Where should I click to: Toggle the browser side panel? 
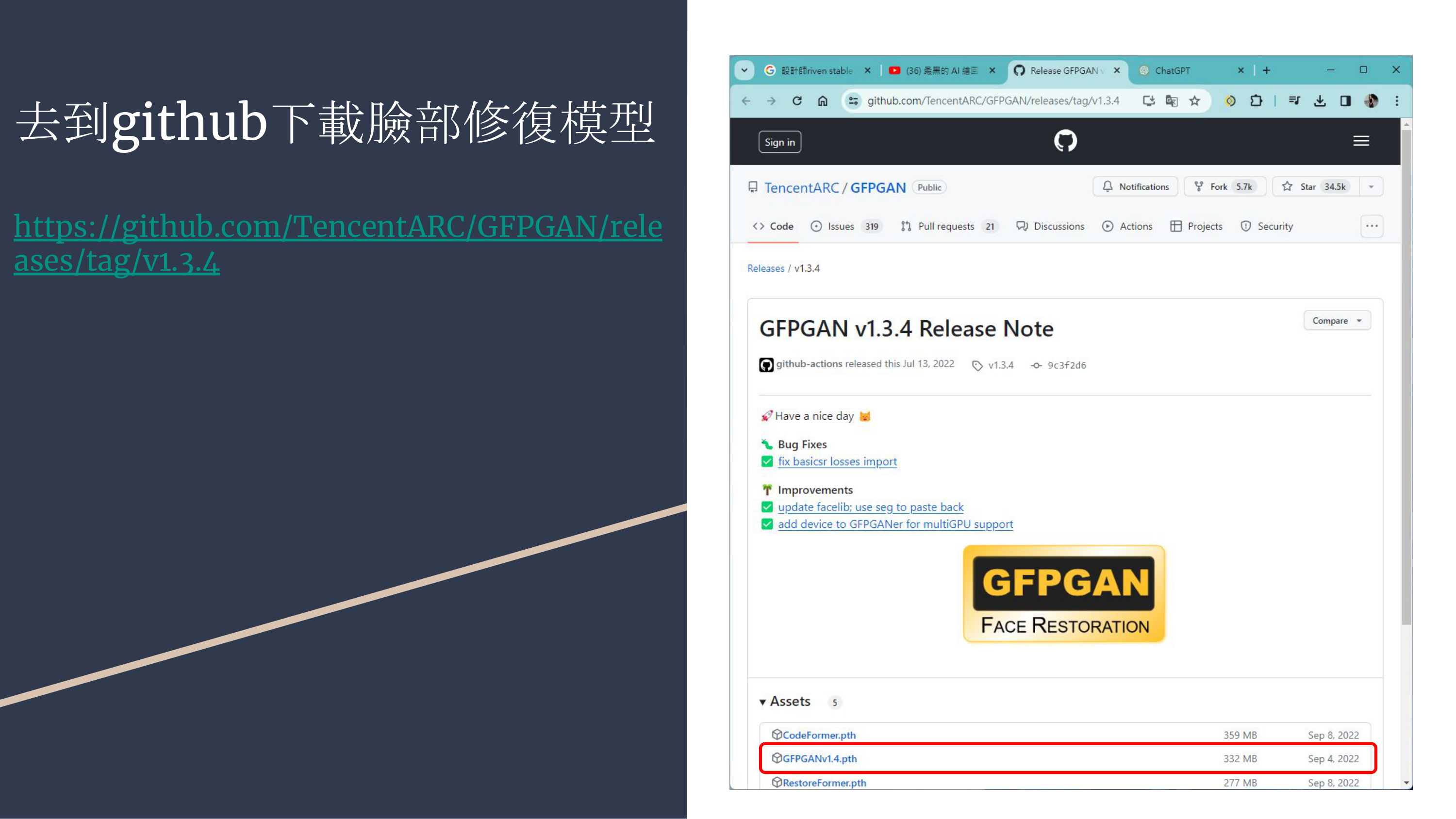1345,100
